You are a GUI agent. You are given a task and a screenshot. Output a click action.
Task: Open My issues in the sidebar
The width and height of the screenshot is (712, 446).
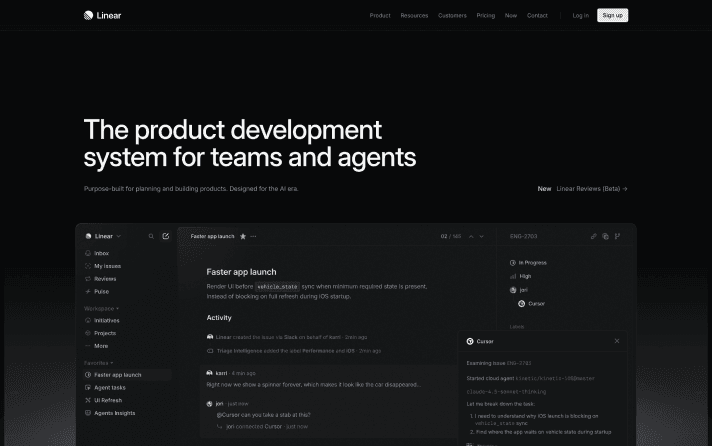(x=103, y=266)
